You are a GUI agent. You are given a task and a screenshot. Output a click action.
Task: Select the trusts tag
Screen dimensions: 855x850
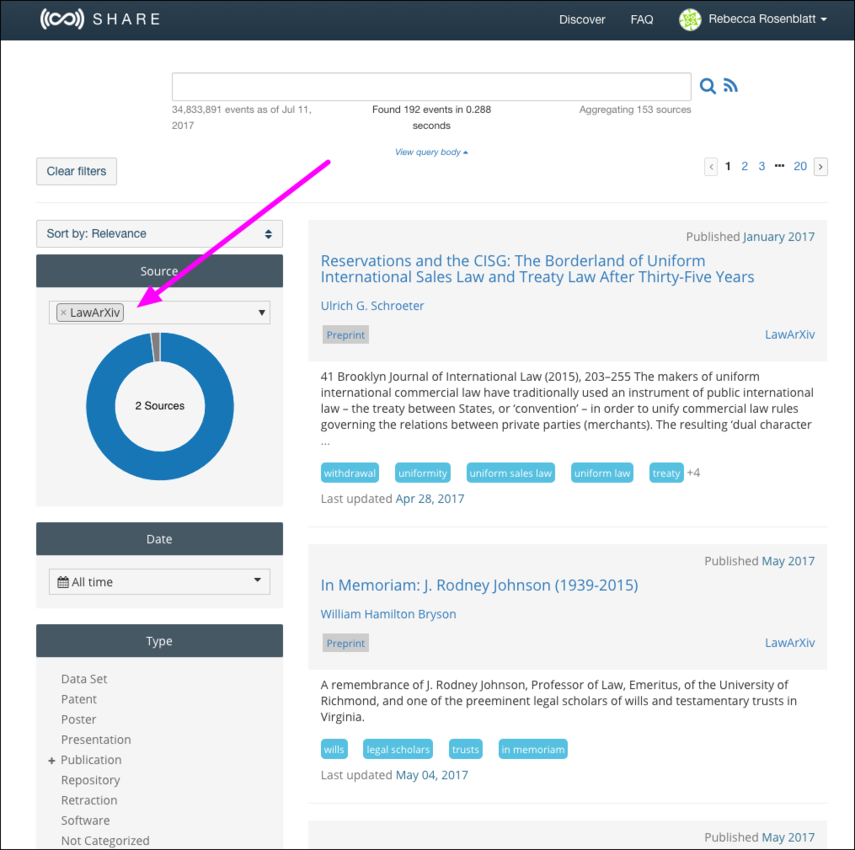click(465, 749)
